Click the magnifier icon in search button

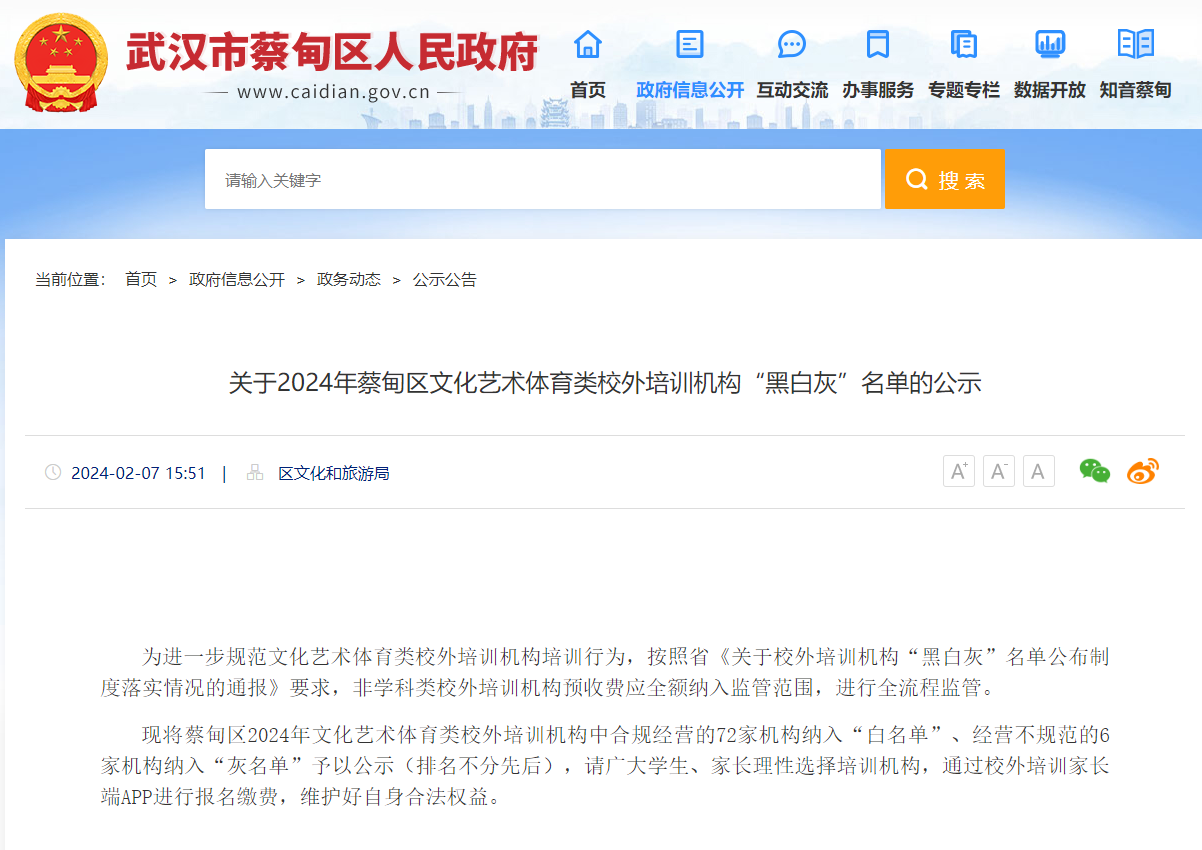coord(917,179)
